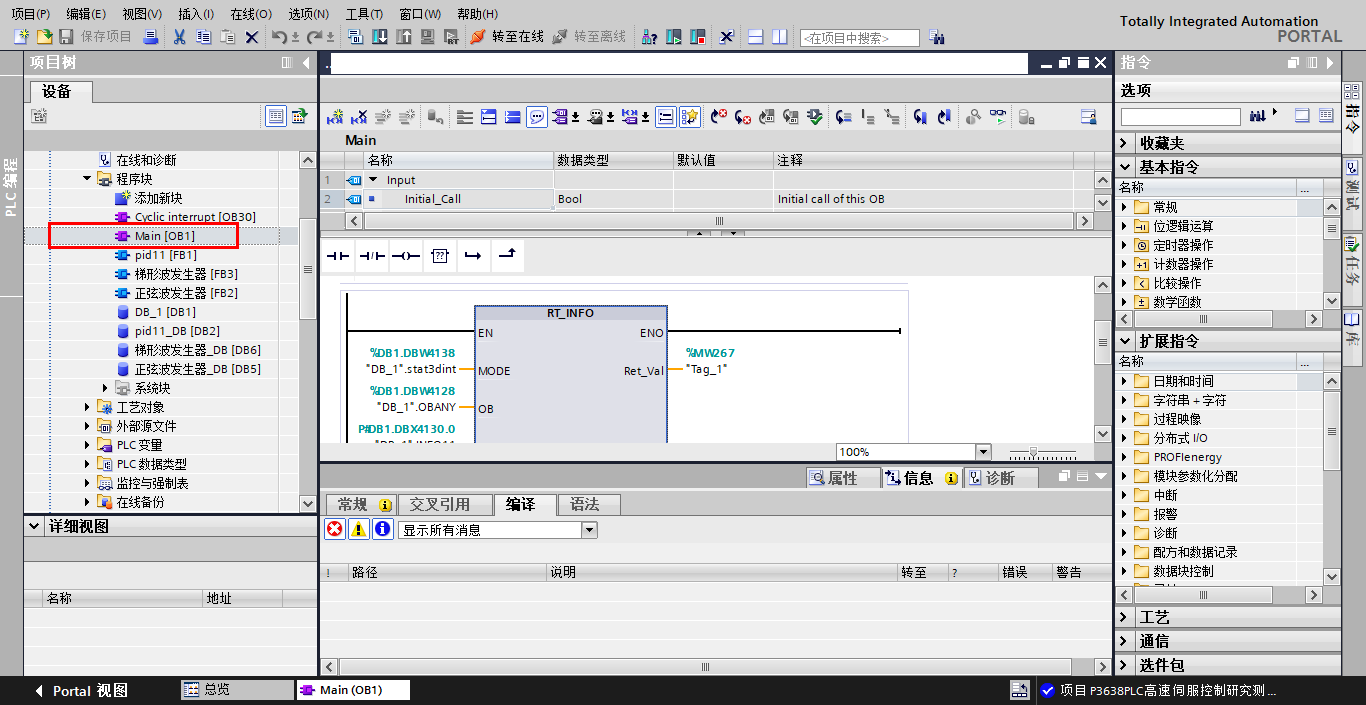
Task: Click the Copy icon in main toolbar
Action: (x=203, y=37)
